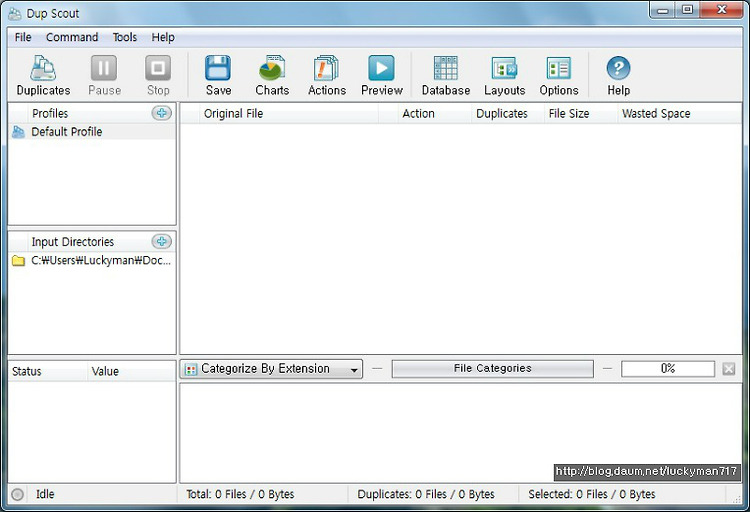Screen dimensions: 750x512
Task: Open the Options toolbar icon
Action: [x=559, y=68]
